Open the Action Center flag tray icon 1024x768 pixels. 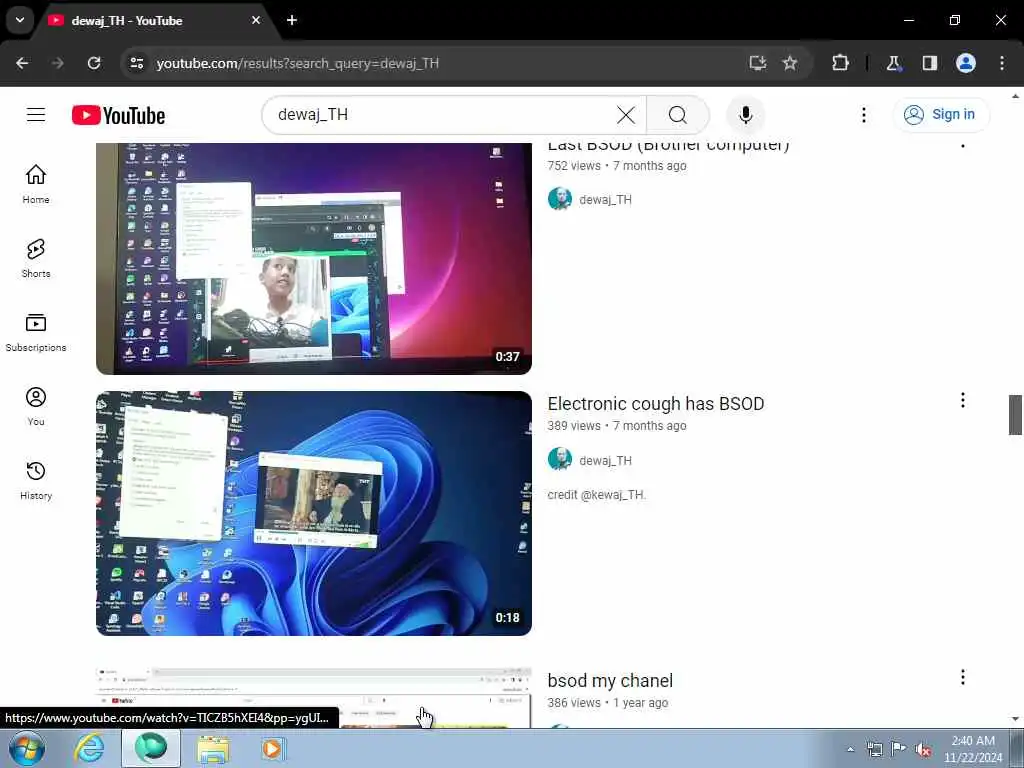(x=899, y=749)
